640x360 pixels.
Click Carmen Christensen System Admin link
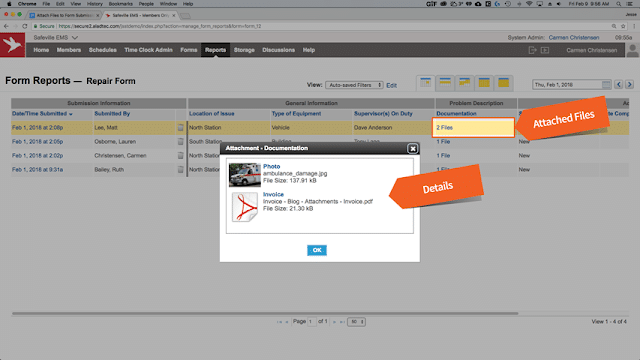(573, 38)
